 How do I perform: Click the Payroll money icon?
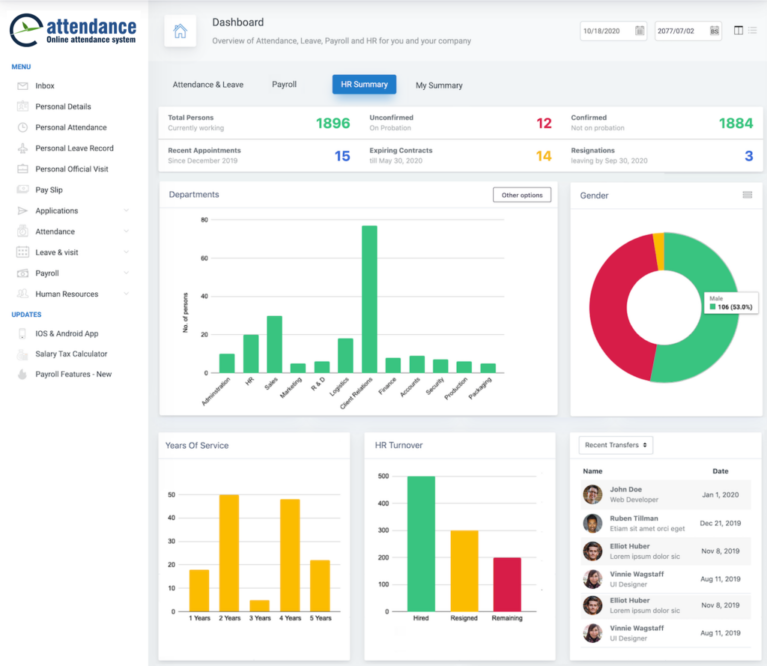pos(23,273)
